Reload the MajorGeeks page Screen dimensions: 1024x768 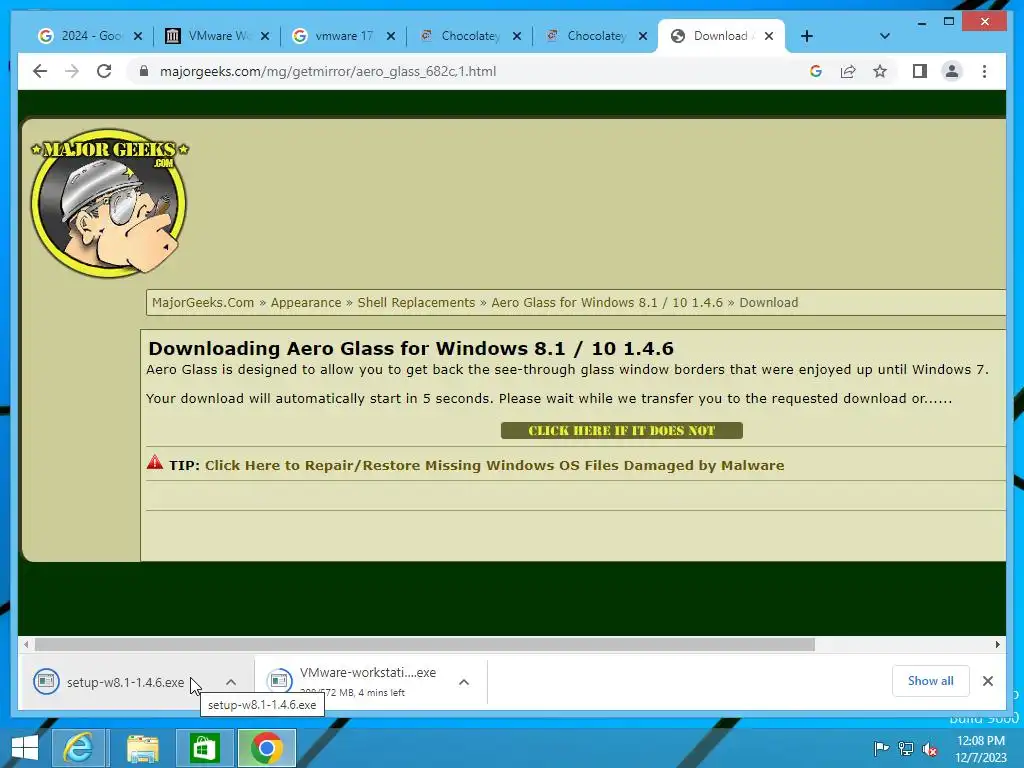pos(104,71)
